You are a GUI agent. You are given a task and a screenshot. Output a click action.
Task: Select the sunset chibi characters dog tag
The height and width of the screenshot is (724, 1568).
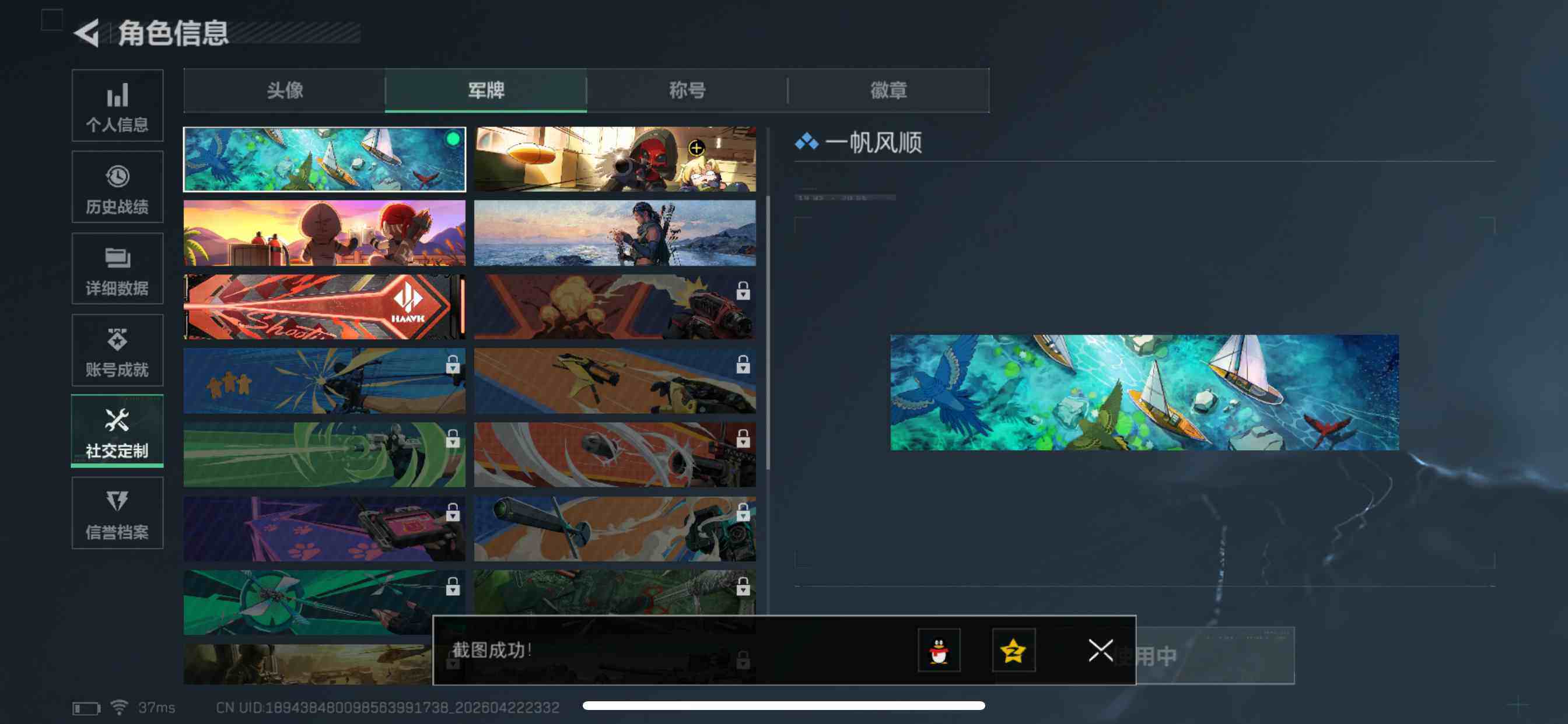324,233
